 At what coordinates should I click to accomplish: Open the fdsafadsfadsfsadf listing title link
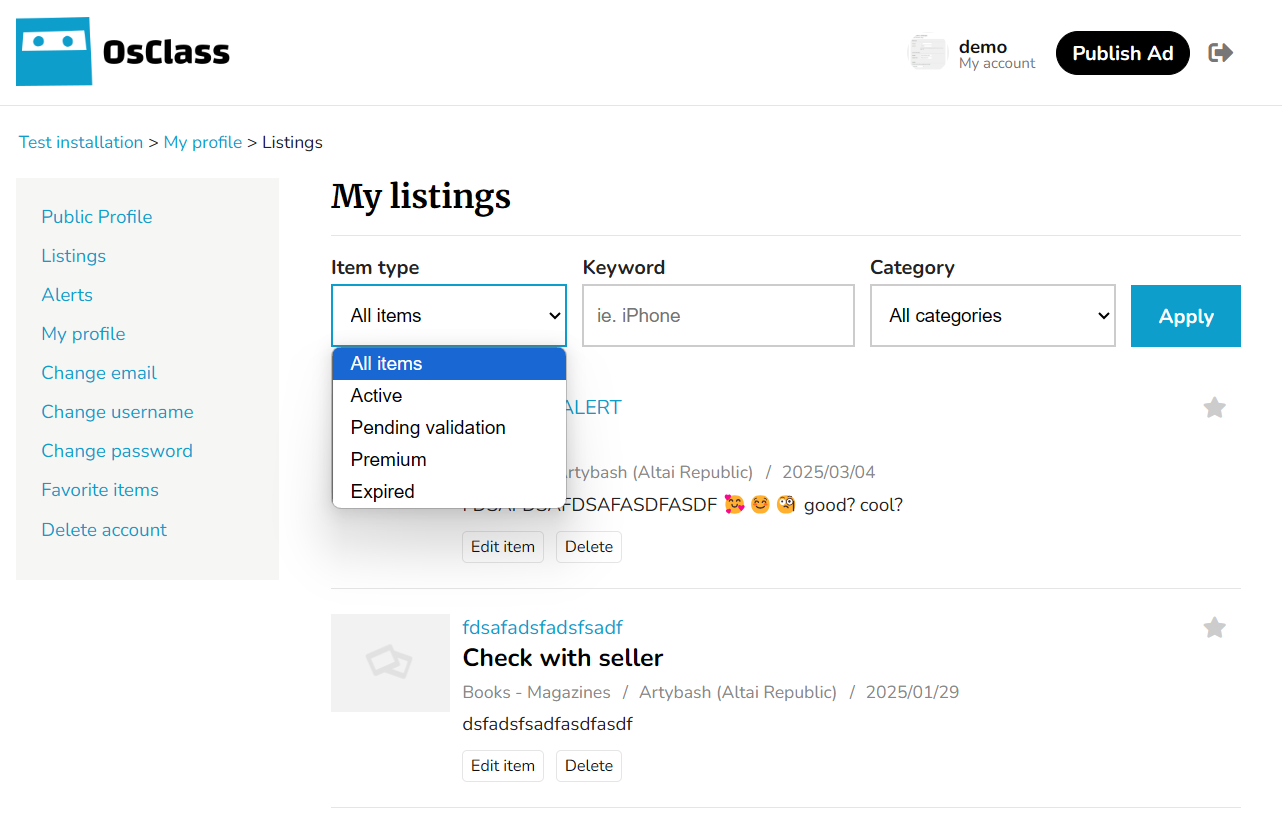coord(543,628)
